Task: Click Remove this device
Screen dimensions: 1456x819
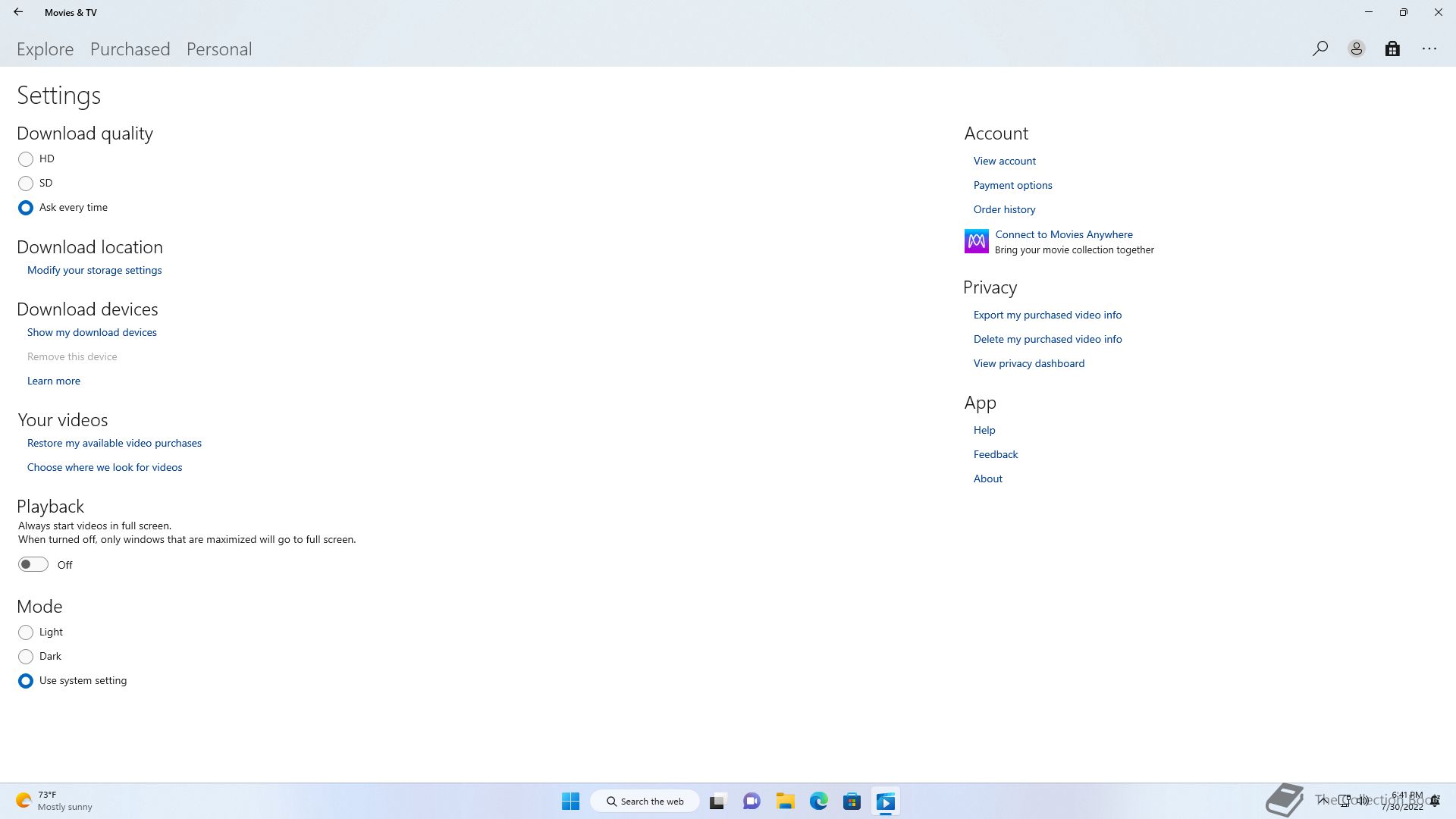Action: tap(72, 356)
